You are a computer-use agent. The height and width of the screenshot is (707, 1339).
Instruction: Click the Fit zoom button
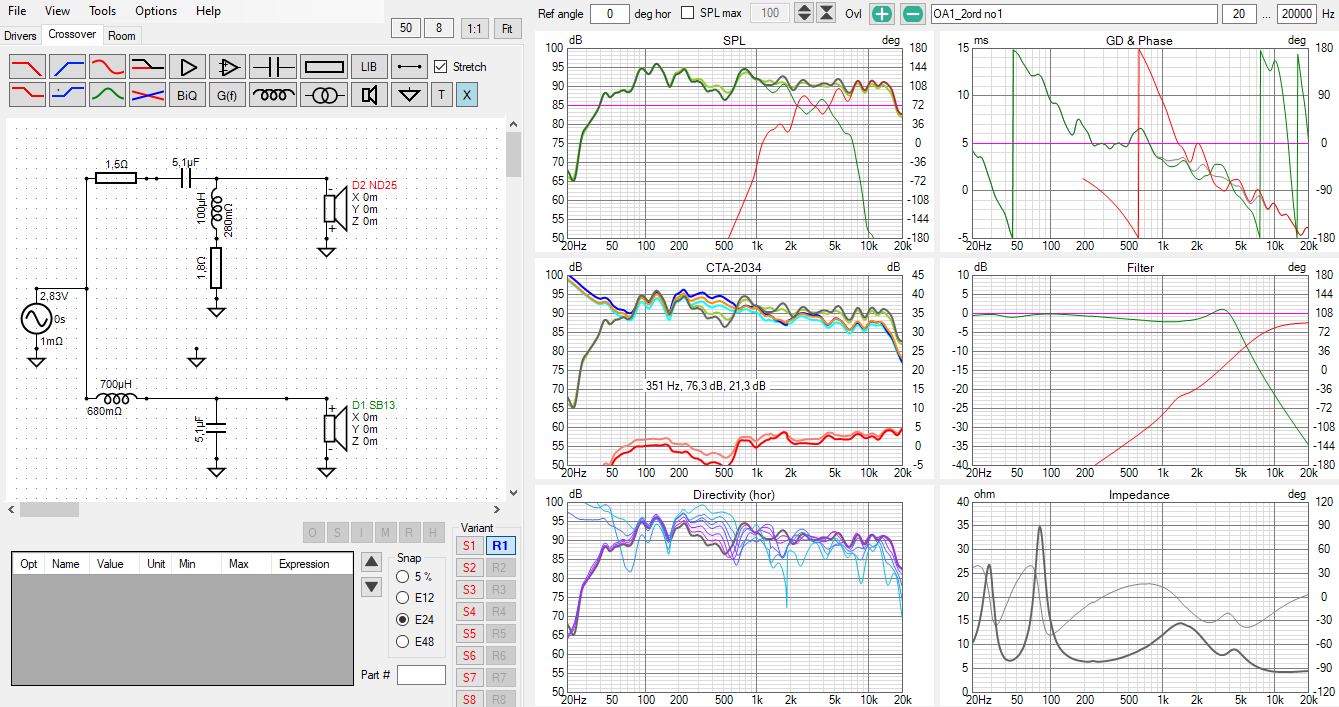tap(507, 28)
